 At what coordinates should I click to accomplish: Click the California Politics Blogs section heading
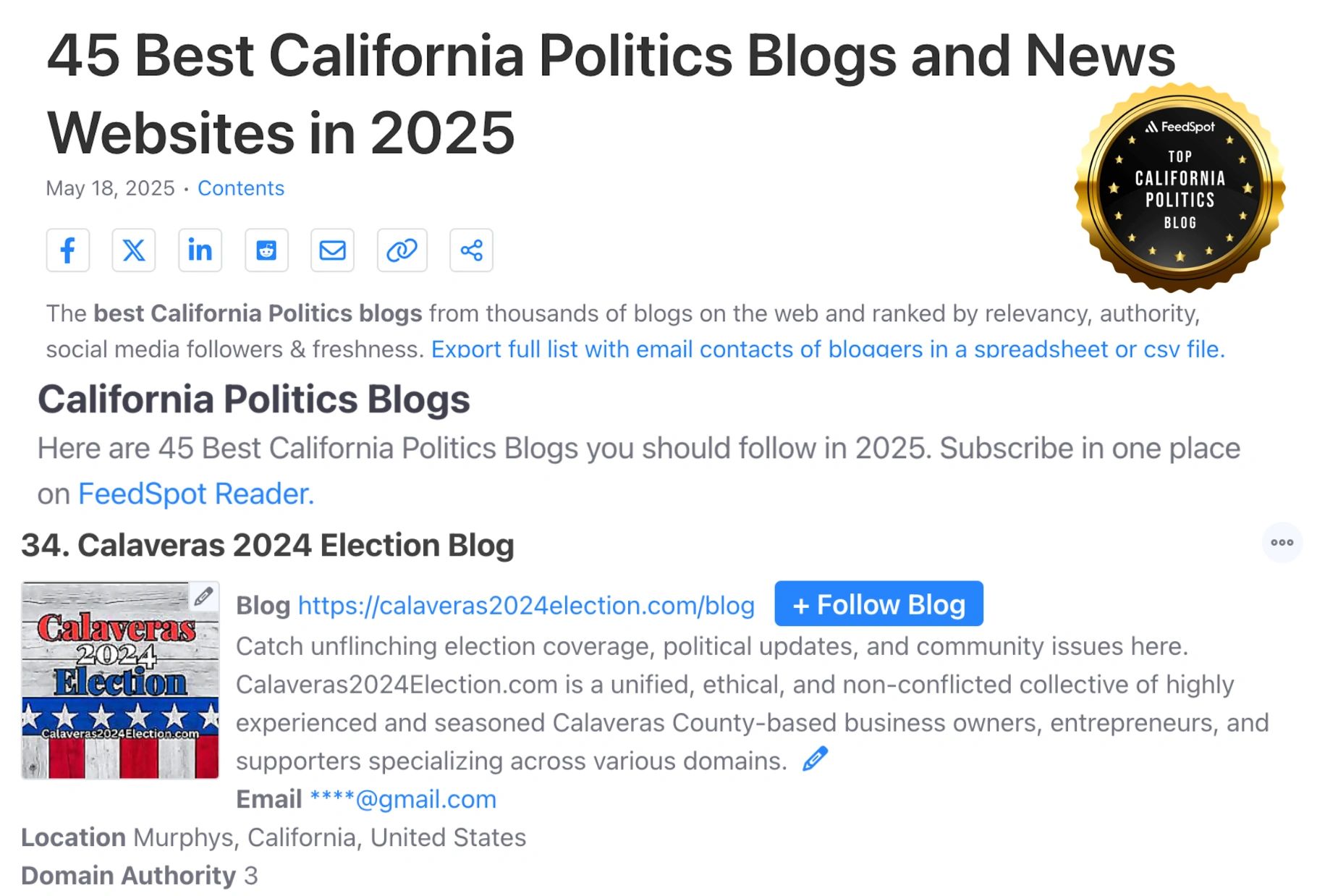click(254, 399)
